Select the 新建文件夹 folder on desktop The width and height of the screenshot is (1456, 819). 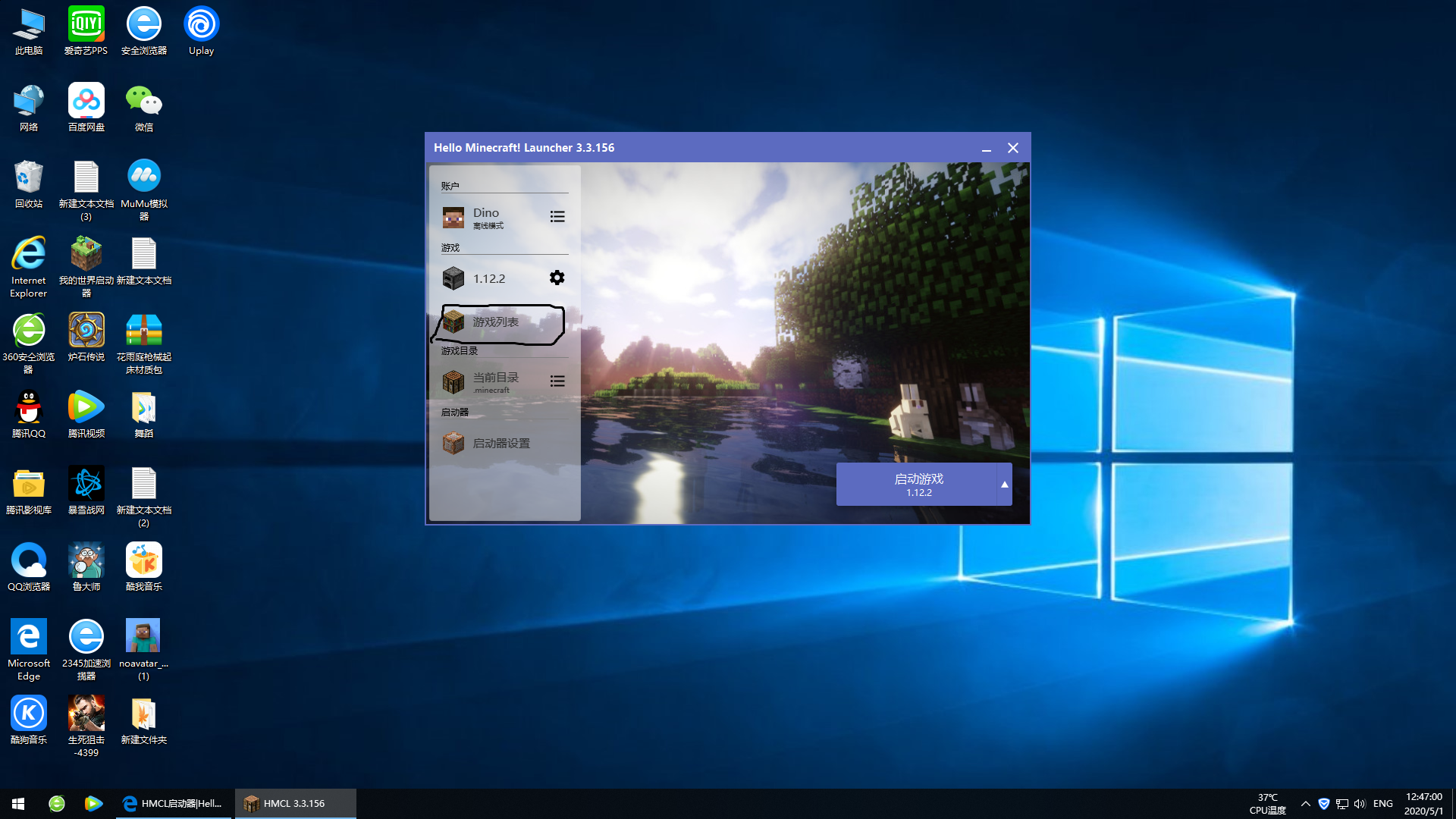[x=144, y=720]
